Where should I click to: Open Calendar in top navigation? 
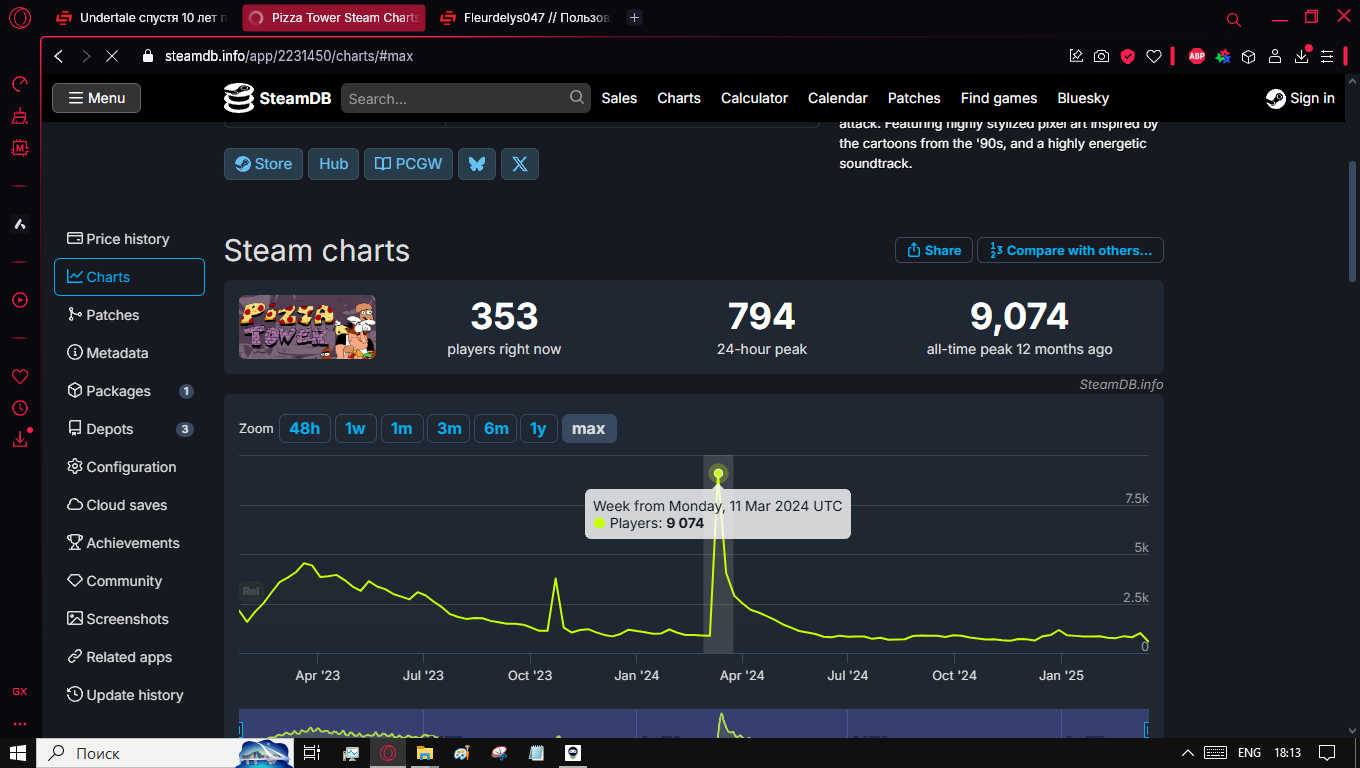click(x=838, y=98)
